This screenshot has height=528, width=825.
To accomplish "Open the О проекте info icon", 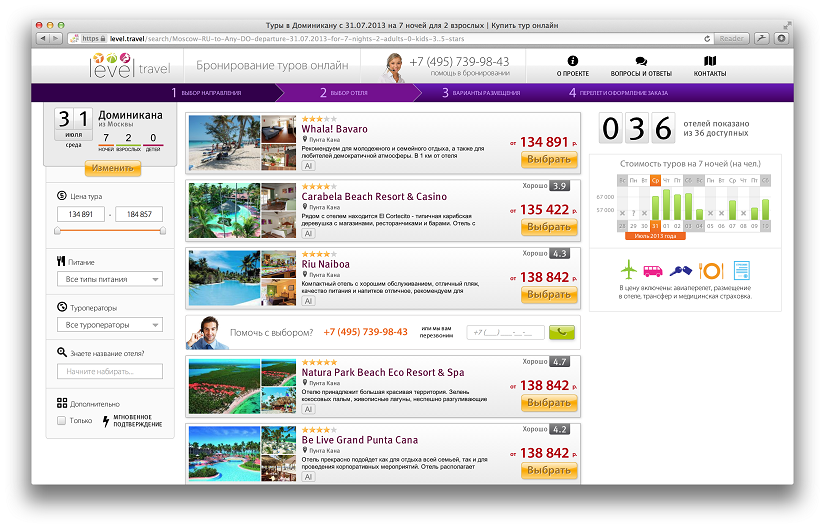I will [x=572, y=60].
